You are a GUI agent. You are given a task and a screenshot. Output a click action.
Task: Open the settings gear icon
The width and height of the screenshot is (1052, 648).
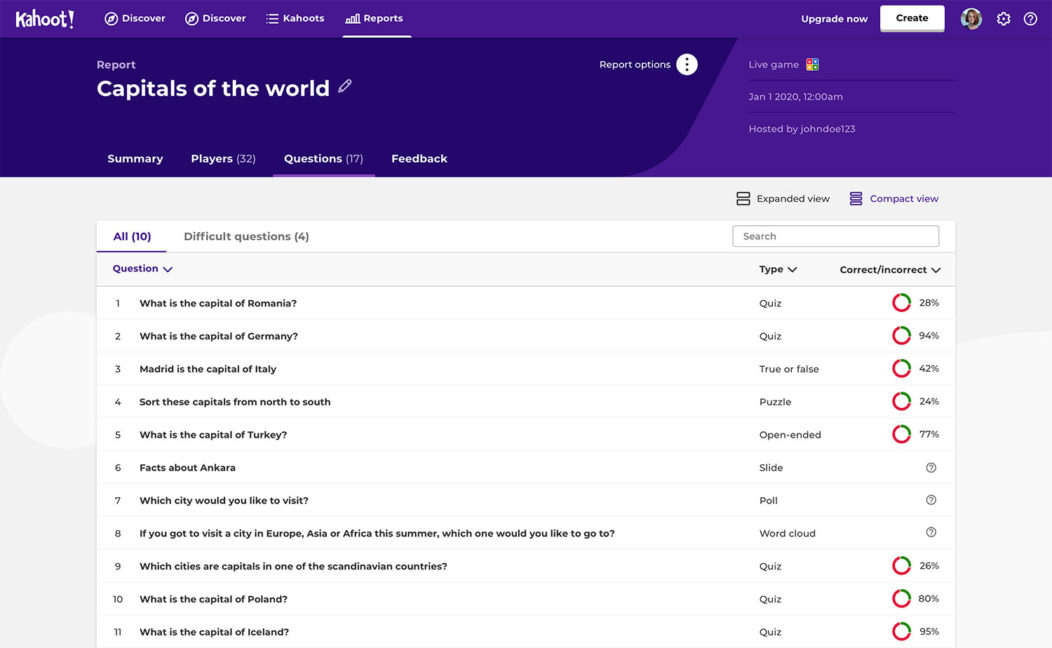point(1004,18)
